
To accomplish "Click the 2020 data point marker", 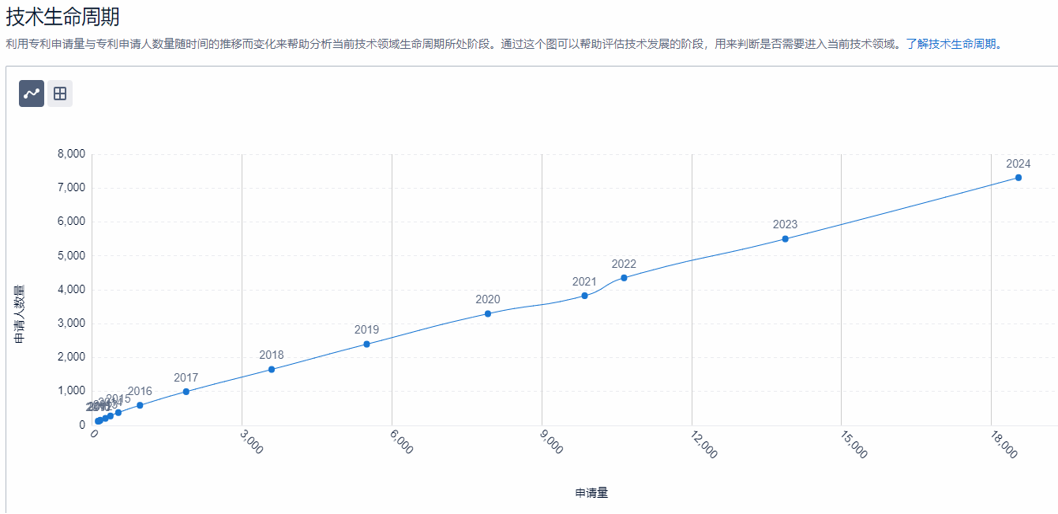I will 488,314.
